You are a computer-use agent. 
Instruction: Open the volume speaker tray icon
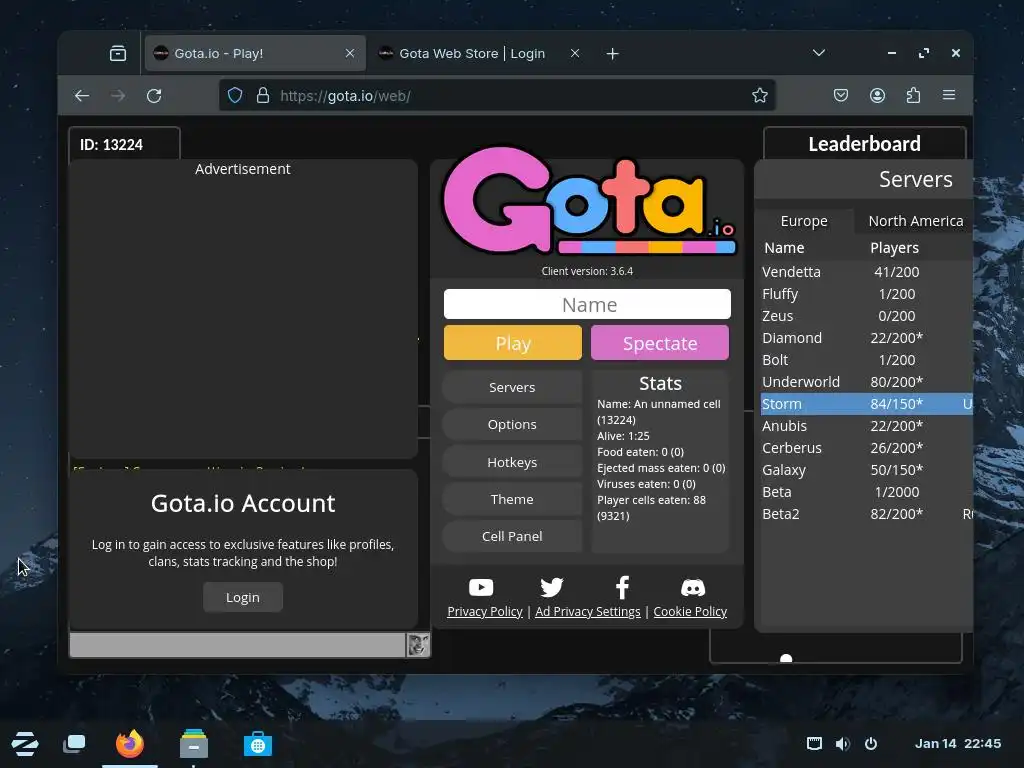842,744
